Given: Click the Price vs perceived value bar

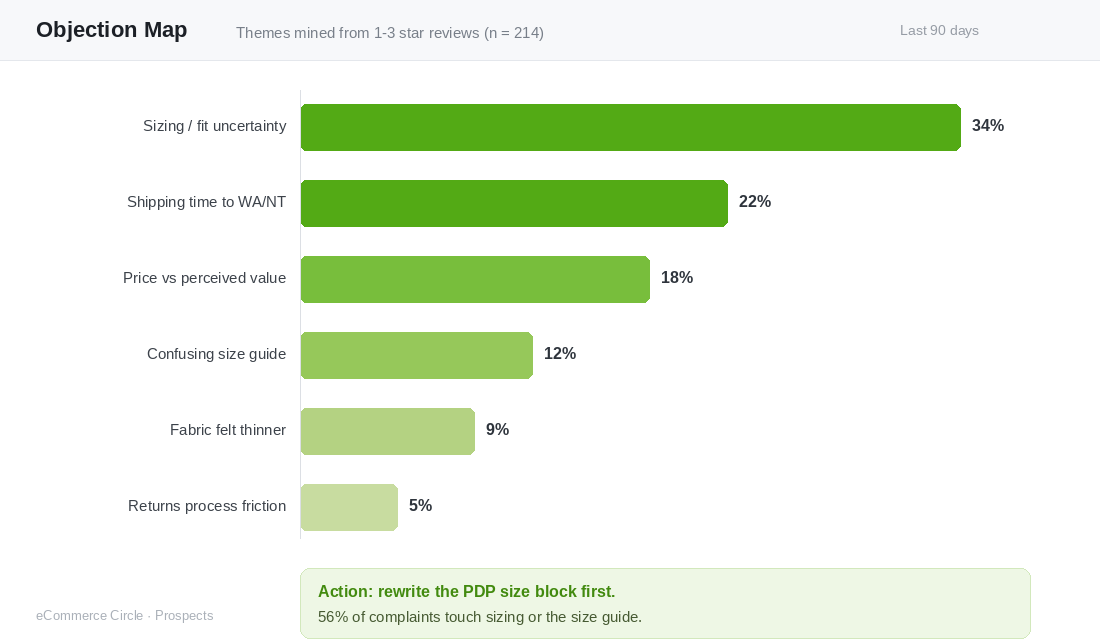Looking at the screenshot, I should (x=475, y=279).
